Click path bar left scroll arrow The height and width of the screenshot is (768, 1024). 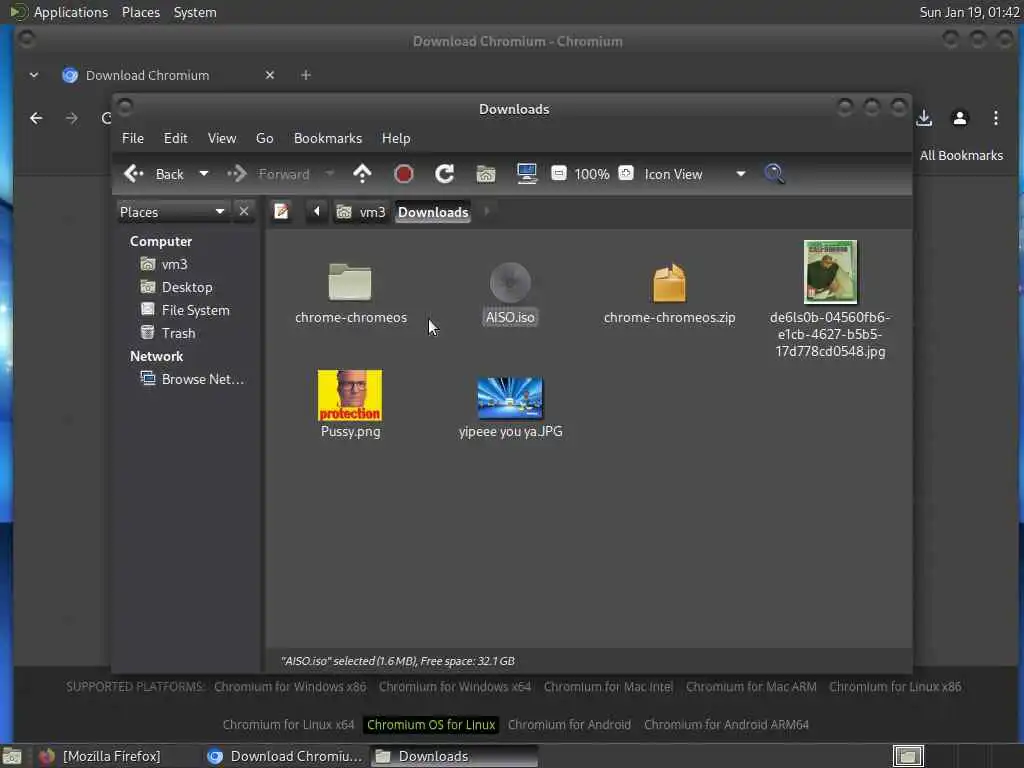click(317, 212)
